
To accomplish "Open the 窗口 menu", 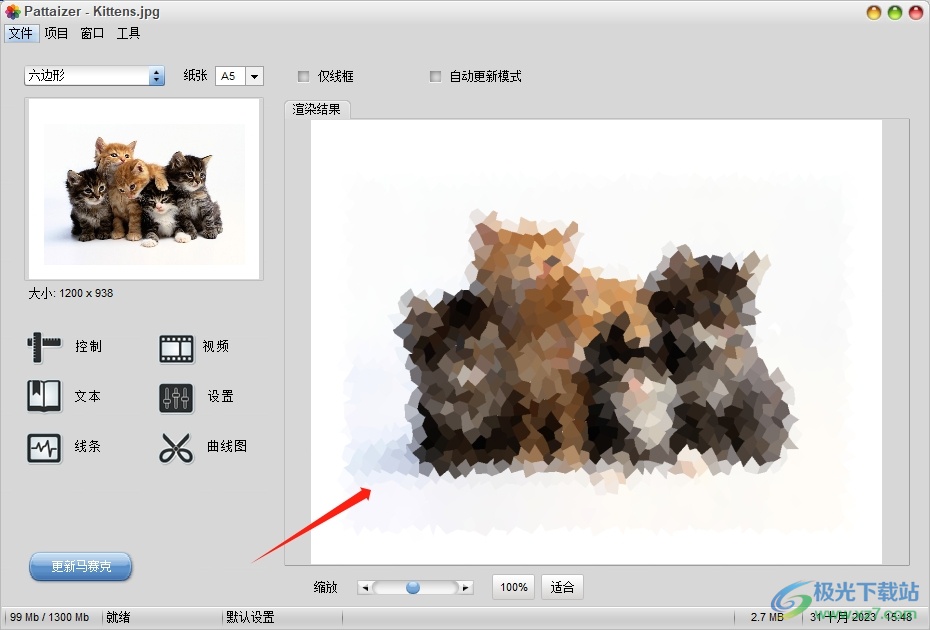I will (92, 33).
